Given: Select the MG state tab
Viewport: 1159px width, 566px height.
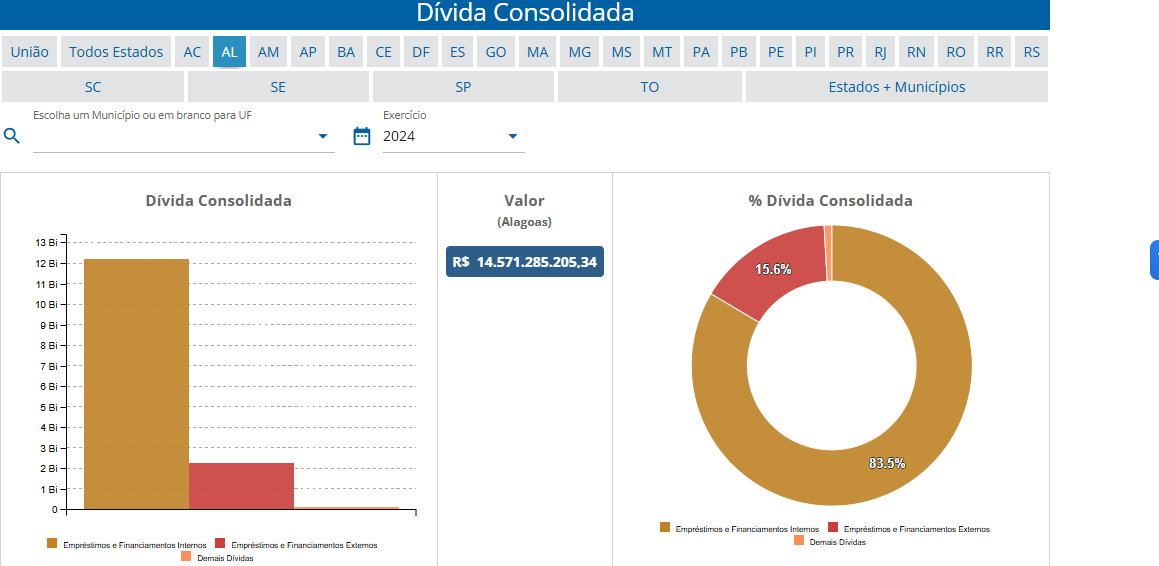Looking at the screenshot, I should point(580,52).
